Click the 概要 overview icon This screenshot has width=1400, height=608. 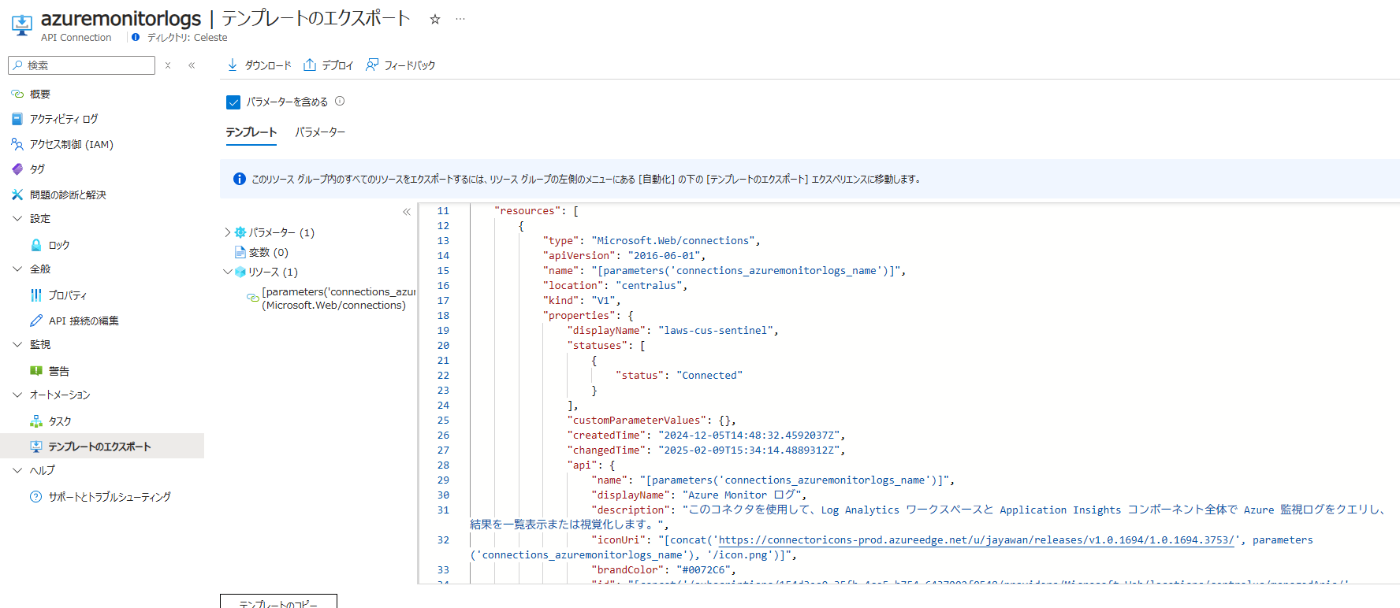17,94
